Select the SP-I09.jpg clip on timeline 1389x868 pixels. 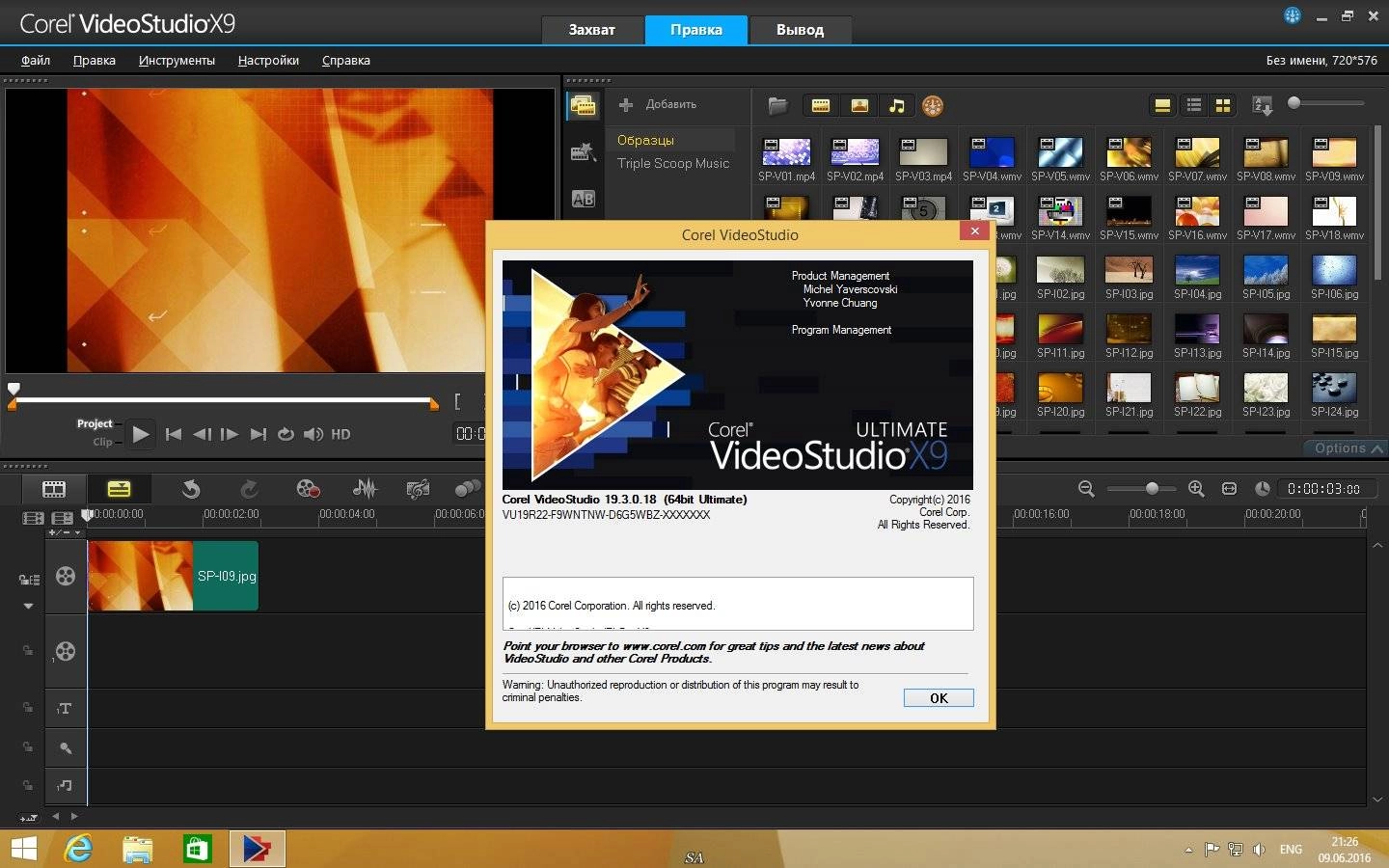[x=174, y=576]
